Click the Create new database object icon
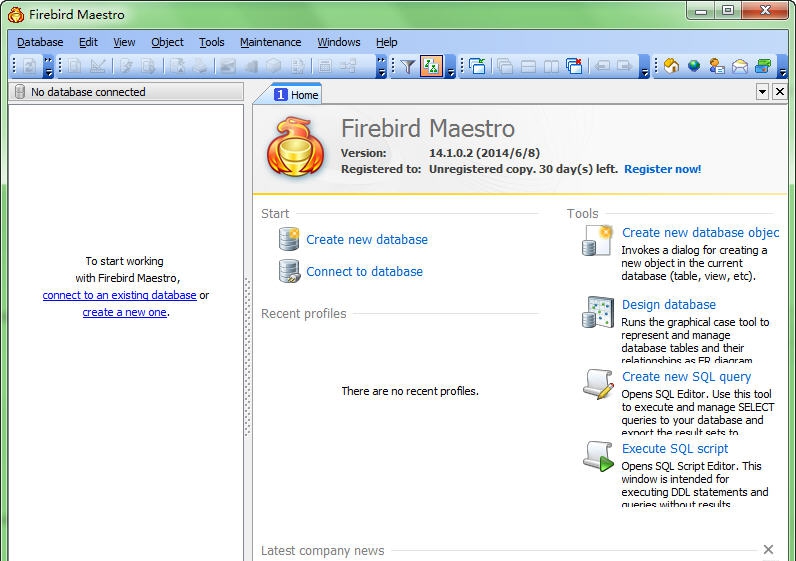 [597, 240]
